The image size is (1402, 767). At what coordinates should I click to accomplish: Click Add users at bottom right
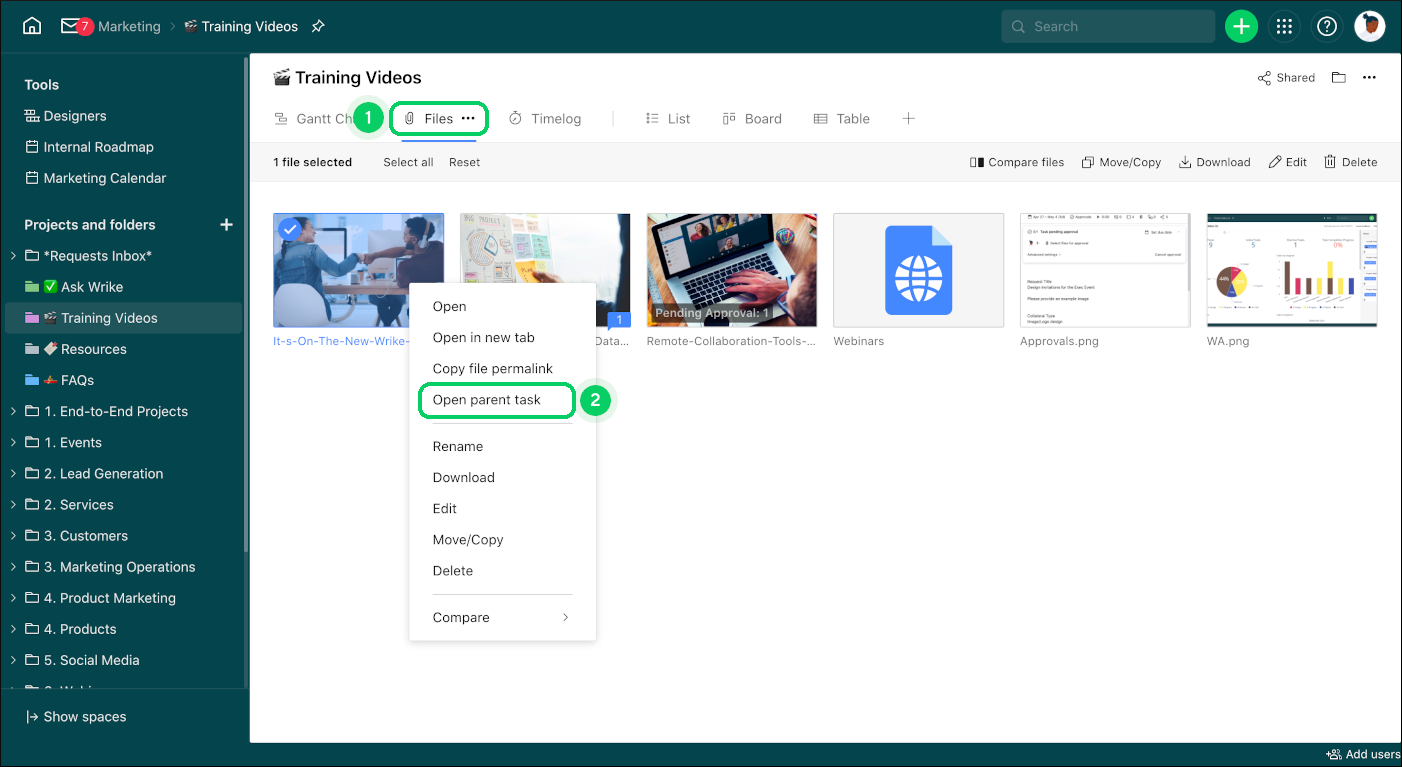pyautogui.click(x=1362, y=755)
